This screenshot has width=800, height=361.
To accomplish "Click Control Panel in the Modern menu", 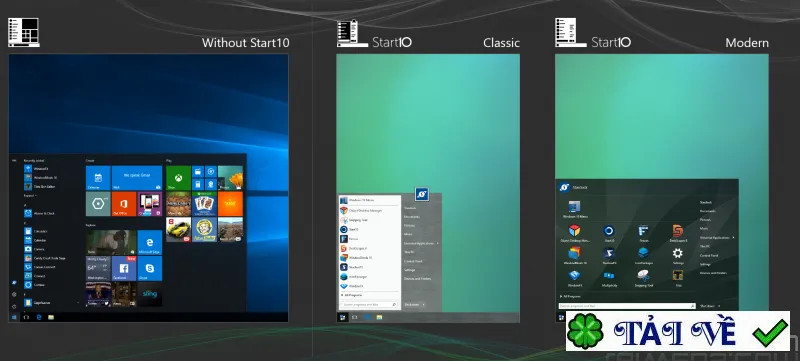I will (709, 255).
